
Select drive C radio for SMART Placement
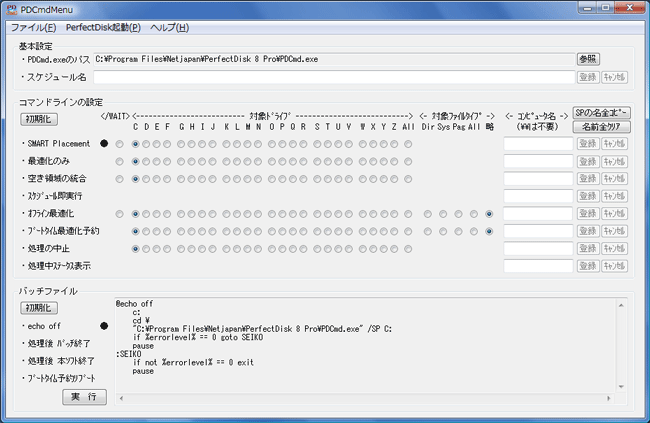136,144
